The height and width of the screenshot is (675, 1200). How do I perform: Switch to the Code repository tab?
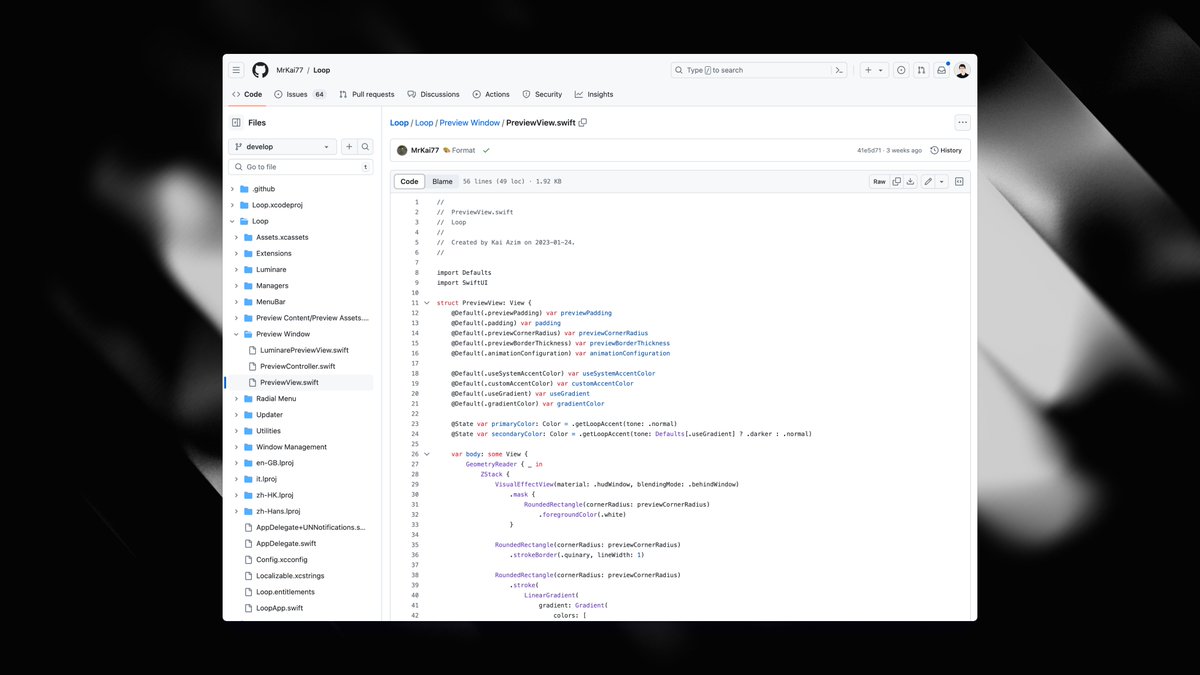click(x=247, y=94)
